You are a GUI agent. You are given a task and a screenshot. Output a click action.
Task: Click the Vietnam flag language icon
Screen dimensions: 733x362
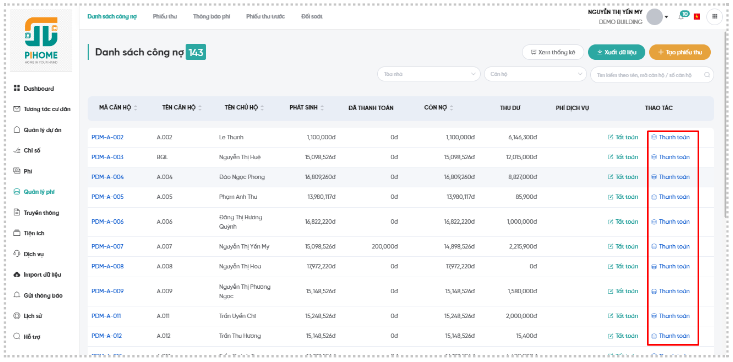coord(697,16)
